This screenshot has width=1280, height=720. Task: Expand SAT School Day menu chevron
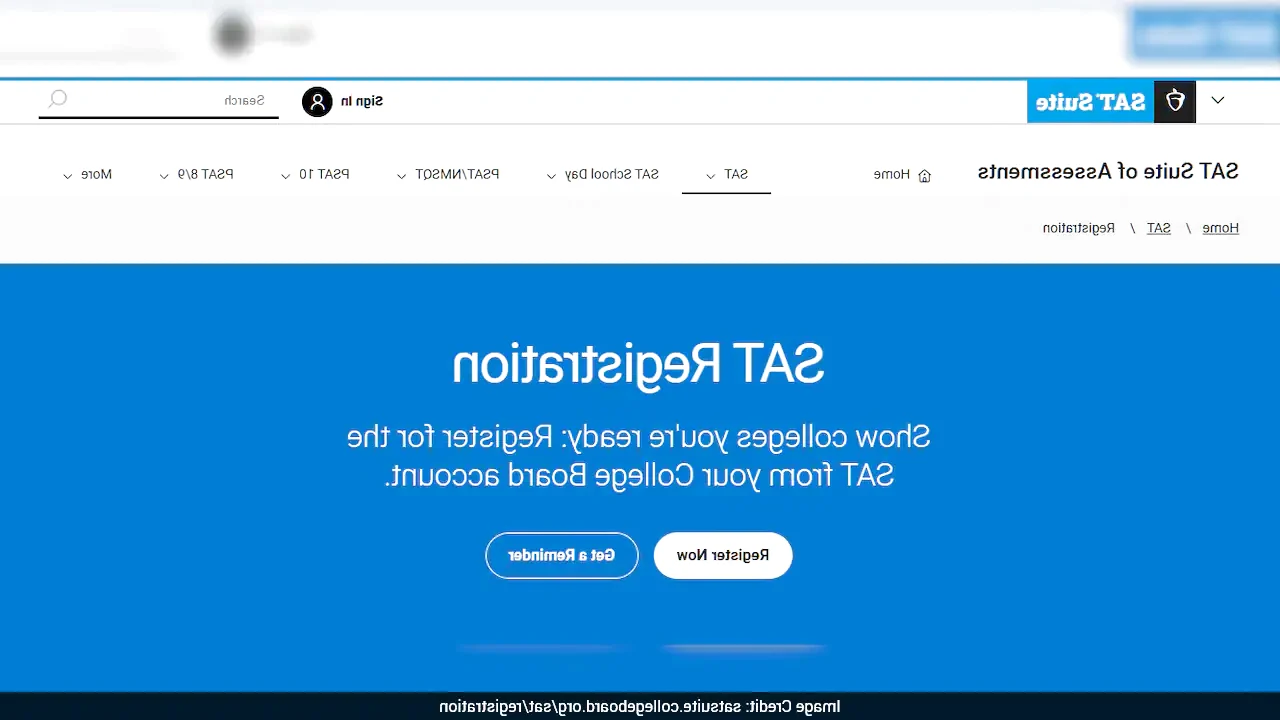[x=551, y=176]
